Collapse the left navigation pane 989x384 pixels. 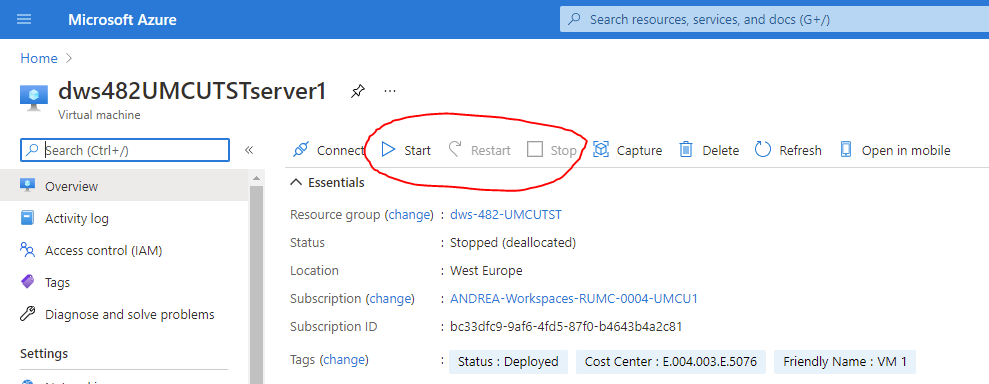pos(249,150)
